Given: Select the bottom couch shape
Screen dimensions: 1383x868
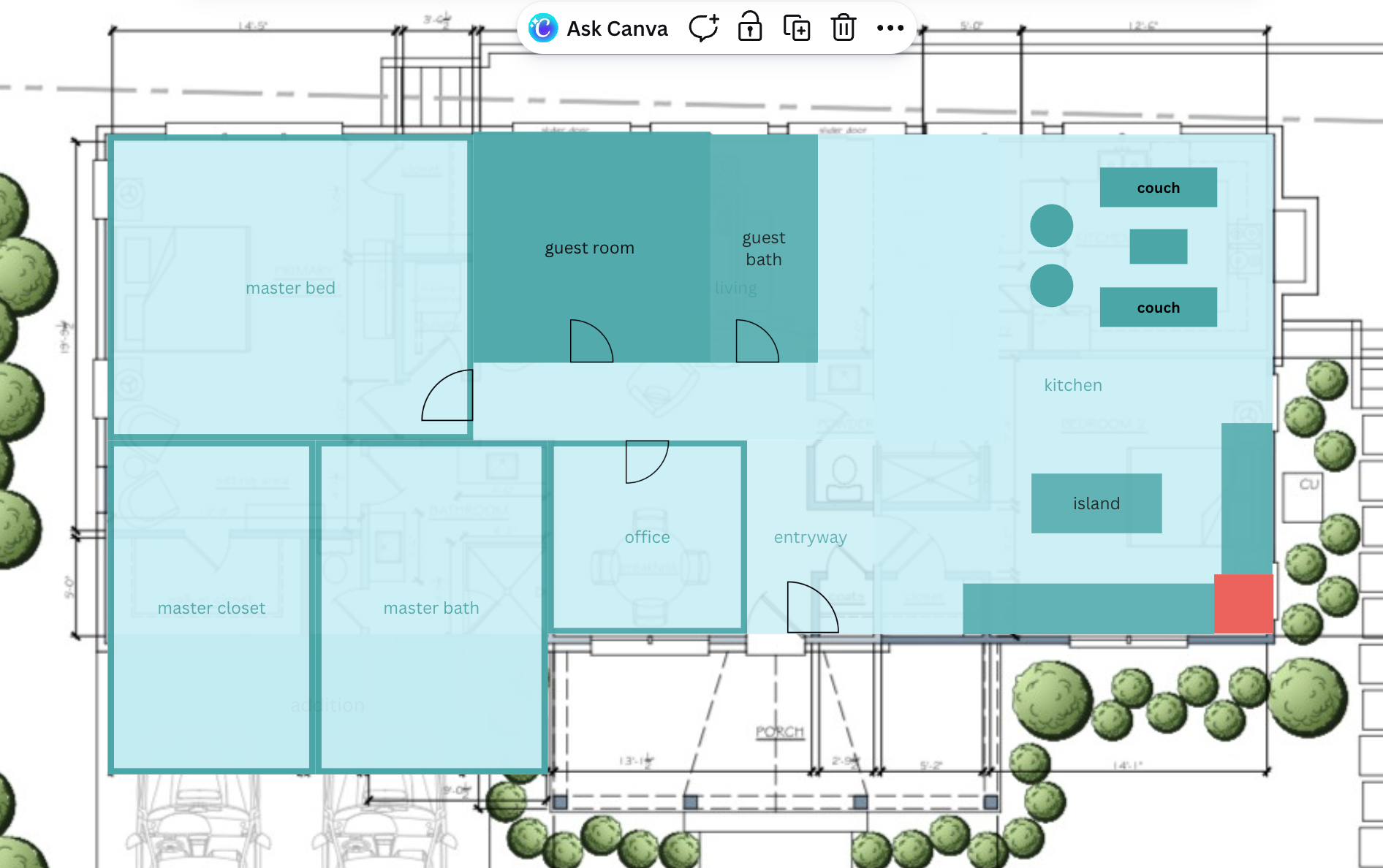Looking at the screenshot, I should [1158, 308].
